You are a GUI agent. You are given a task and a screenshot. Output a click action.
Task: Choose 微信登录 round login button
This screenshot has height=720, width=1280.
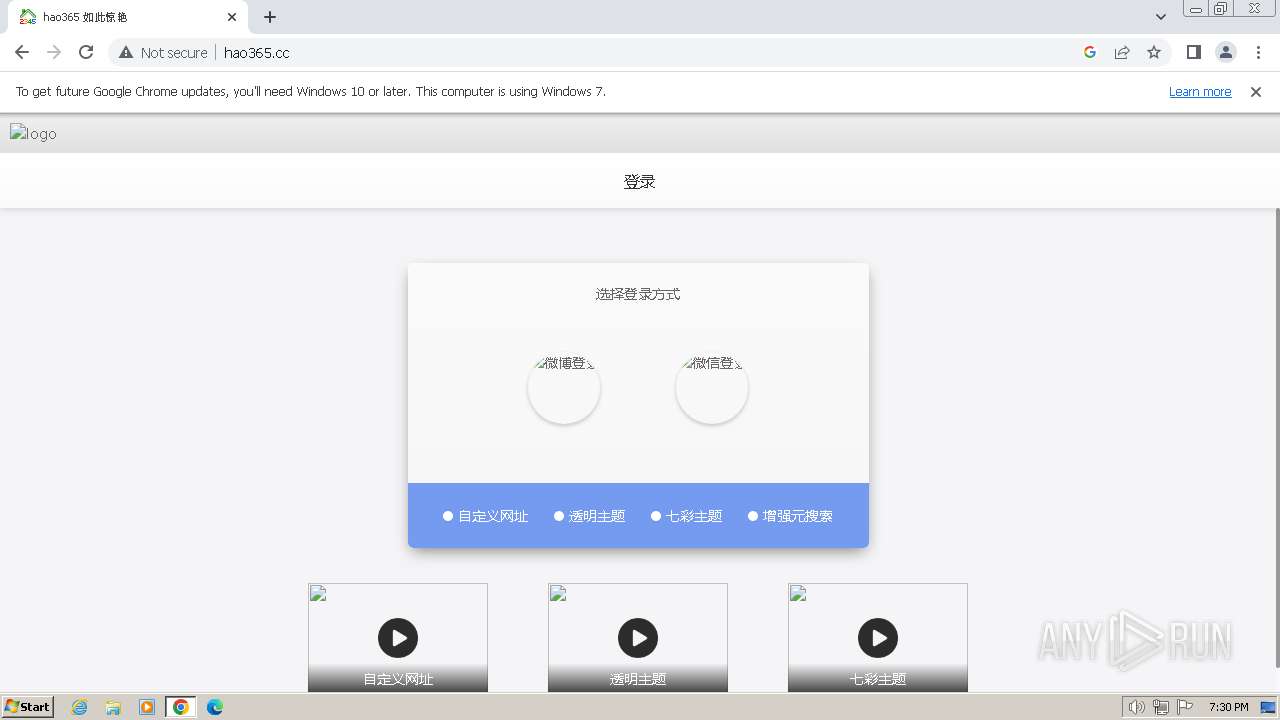click(712, 388)
